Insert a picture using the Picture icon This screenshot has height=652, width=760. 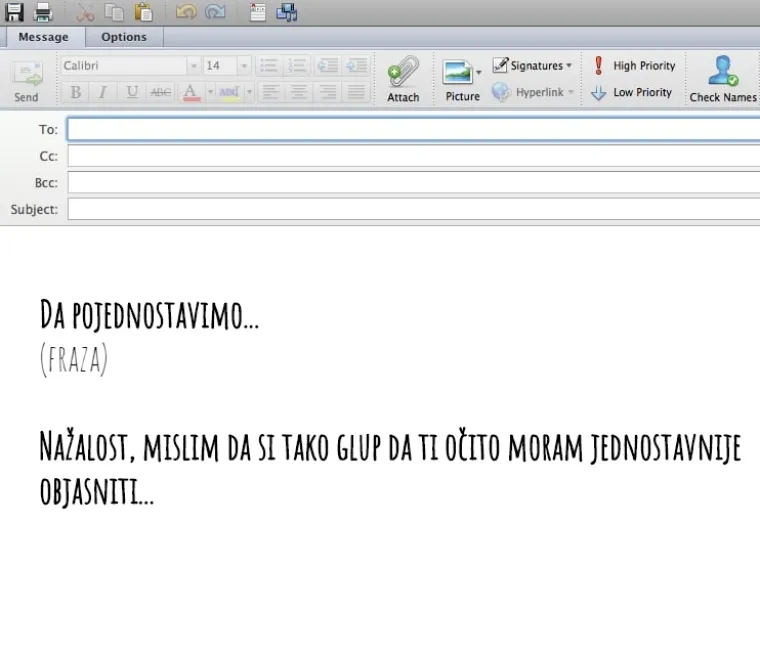(x=461, y=78)
